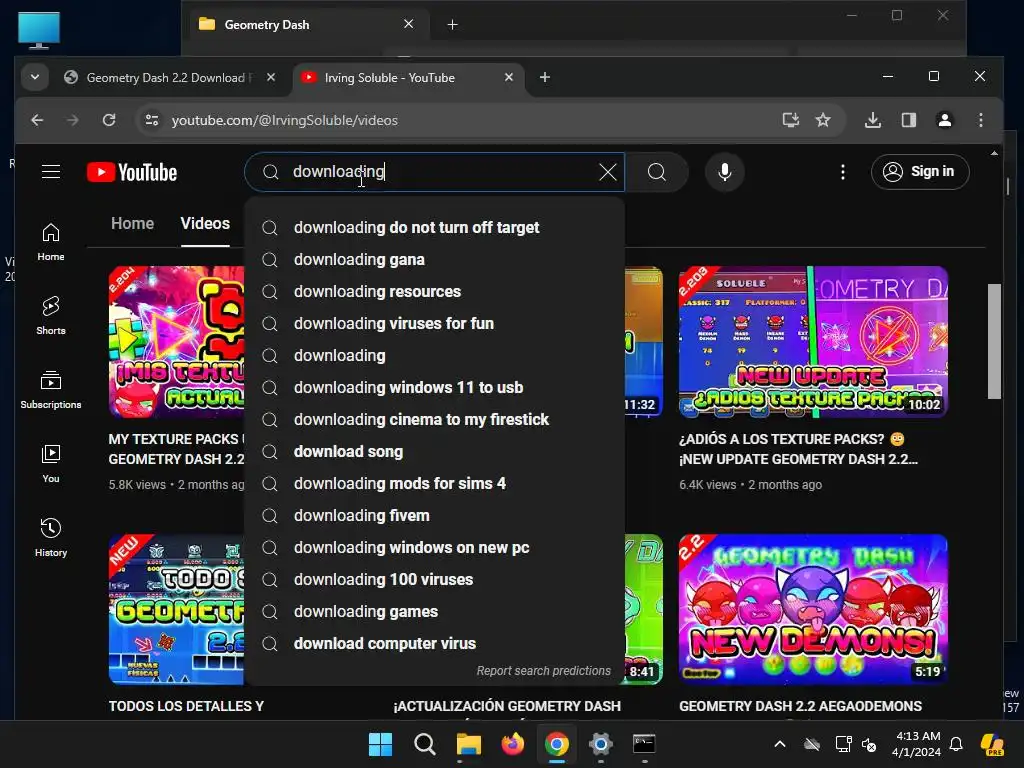The image size is (1024, 768).
Task: Open Windows taskbar Search
Action: (424, 744)
